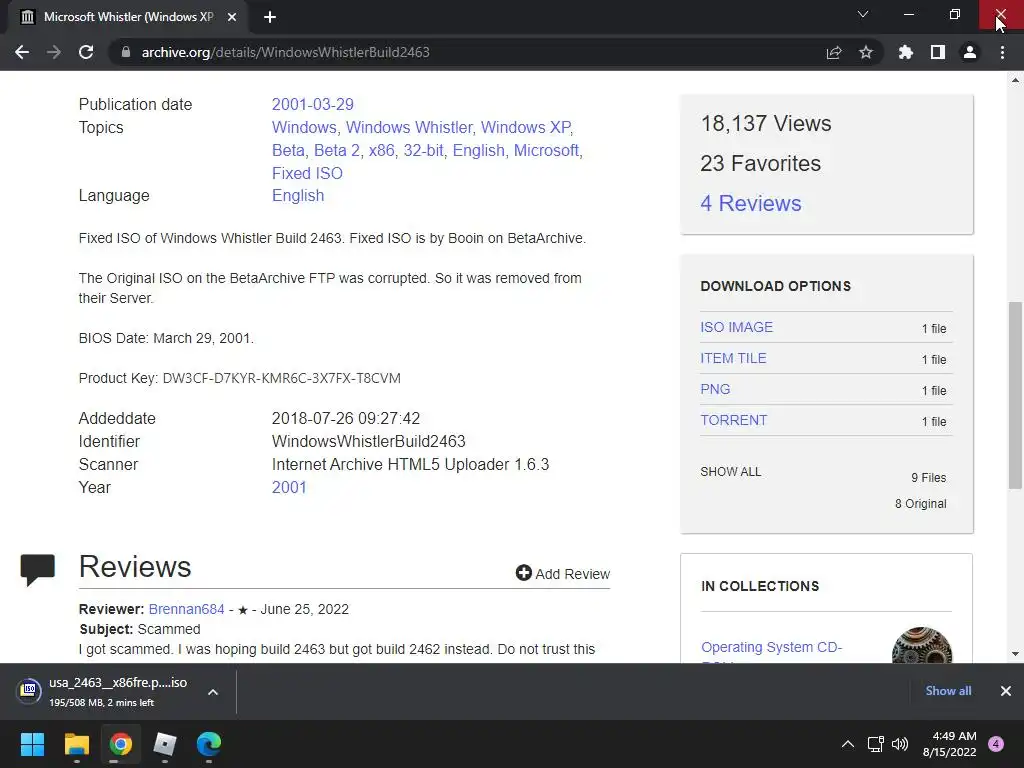Image resolution: width=1024 pixels, height=768 pixels.
Task: Click the browser forward arrow
Action: pos(54,52)
